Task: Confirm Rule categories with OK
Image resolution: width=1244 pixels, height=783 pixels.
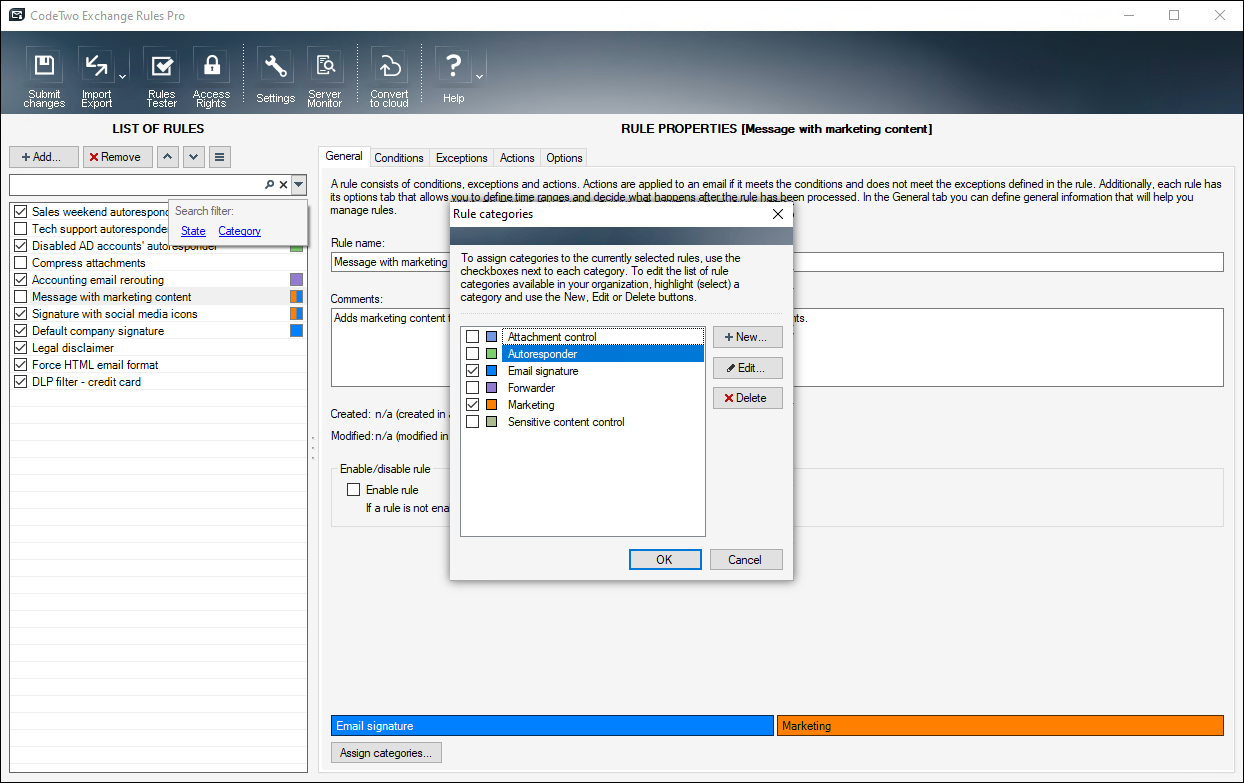Action: coord(665,560)
